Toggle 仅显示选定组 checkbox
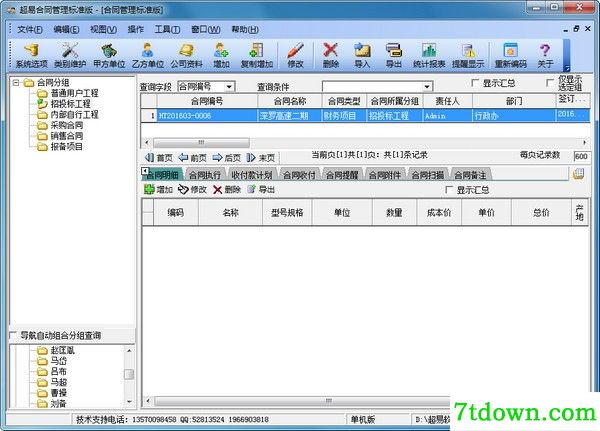Viewport: 600px width, 431px height. [x=550, y=82]
